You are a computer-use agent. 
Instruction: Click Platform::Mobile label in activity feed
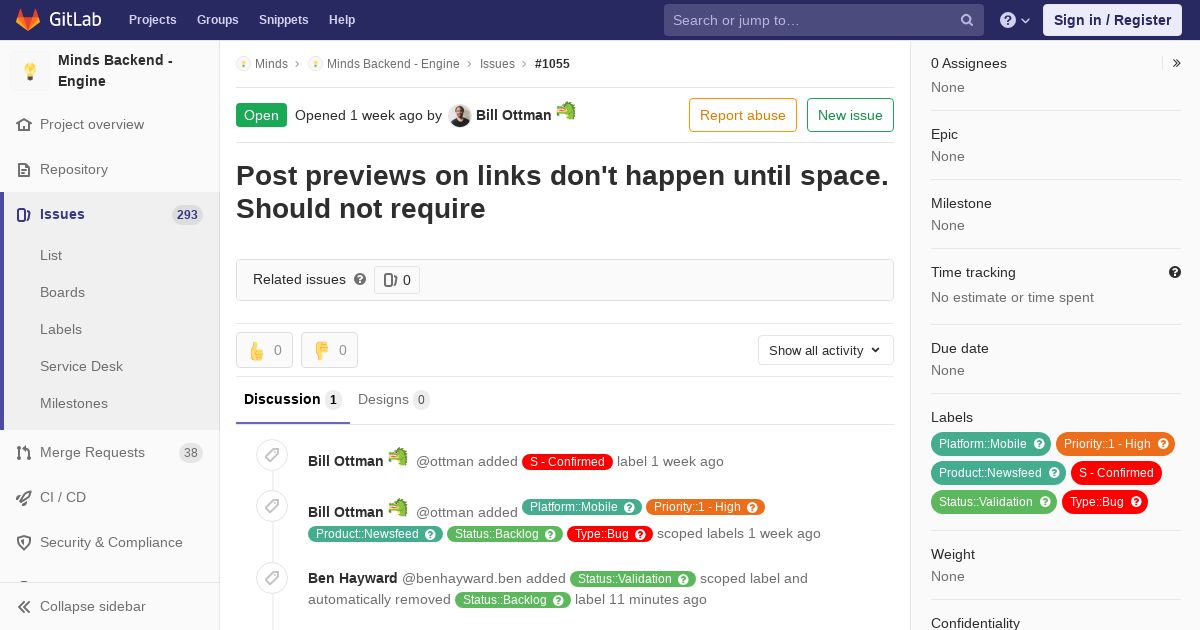(x=582, y=507)
